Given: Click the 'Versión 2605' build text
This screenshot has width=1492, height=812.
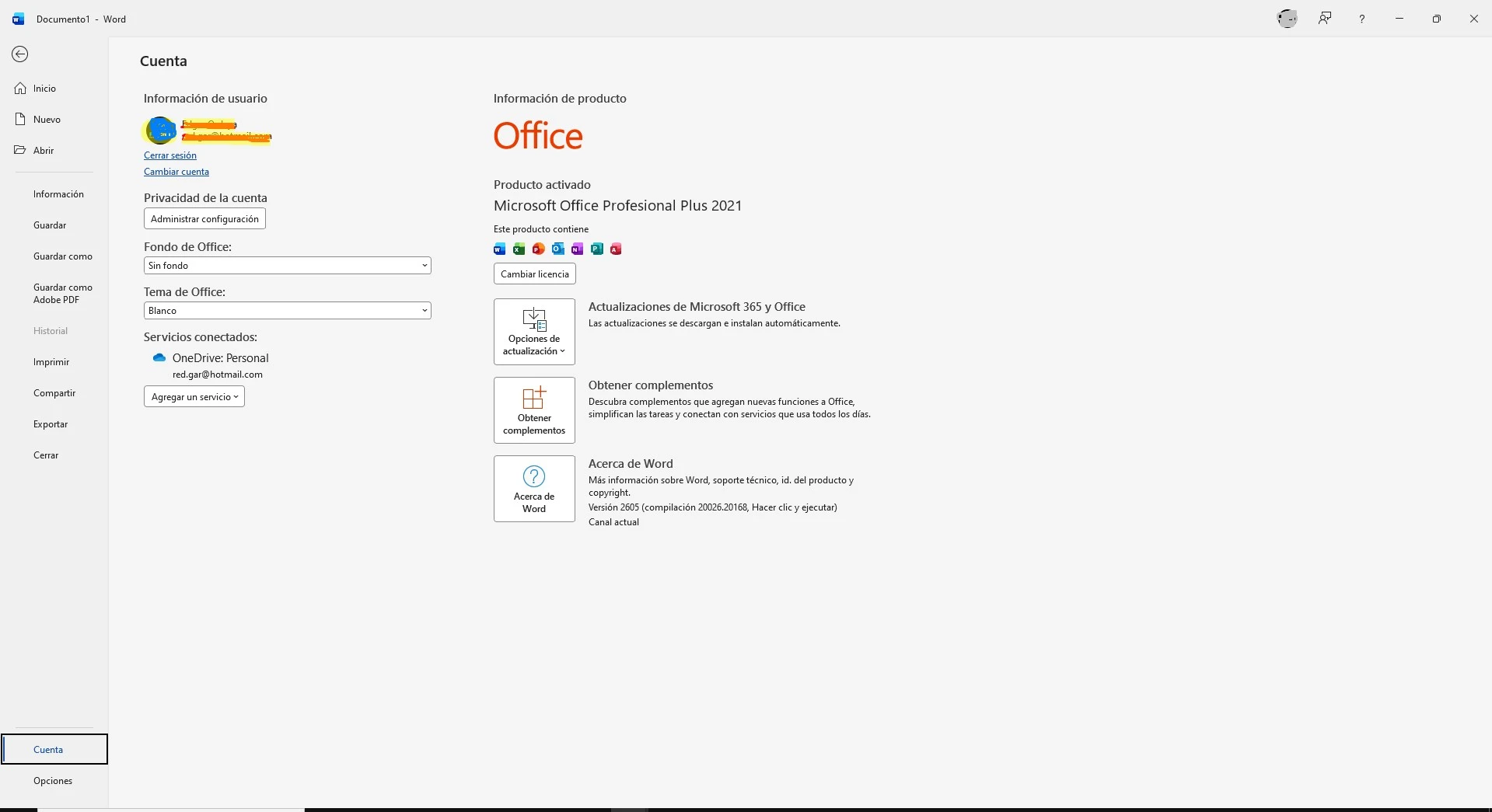Looking at the screenshot, I should pos(713,507).
